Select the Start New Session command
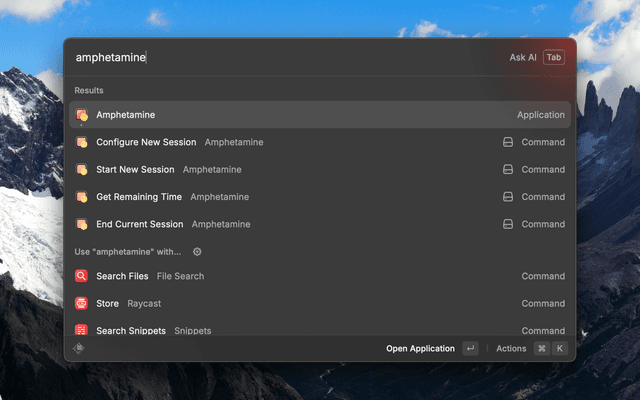Screen dimensions: 640x400 point(320,169)
